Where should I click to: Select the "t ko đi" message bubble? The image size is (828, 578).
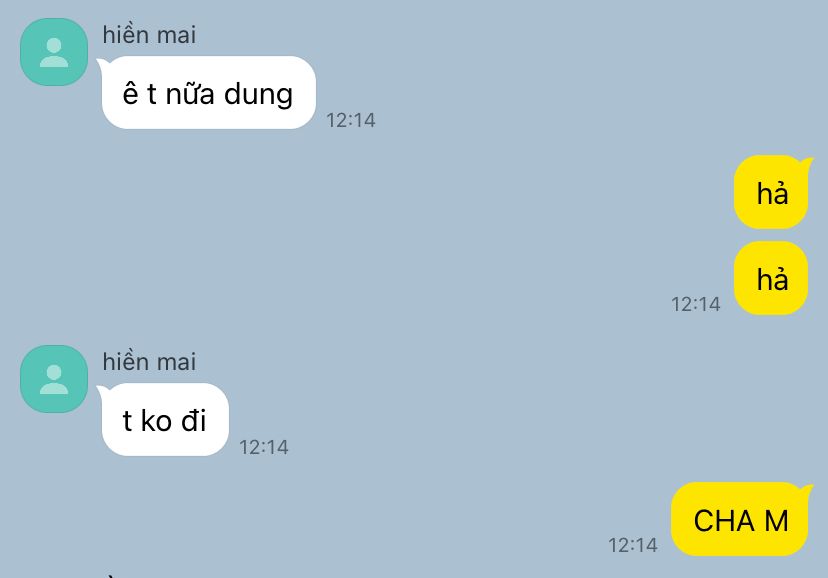click(x=164, y=420)
